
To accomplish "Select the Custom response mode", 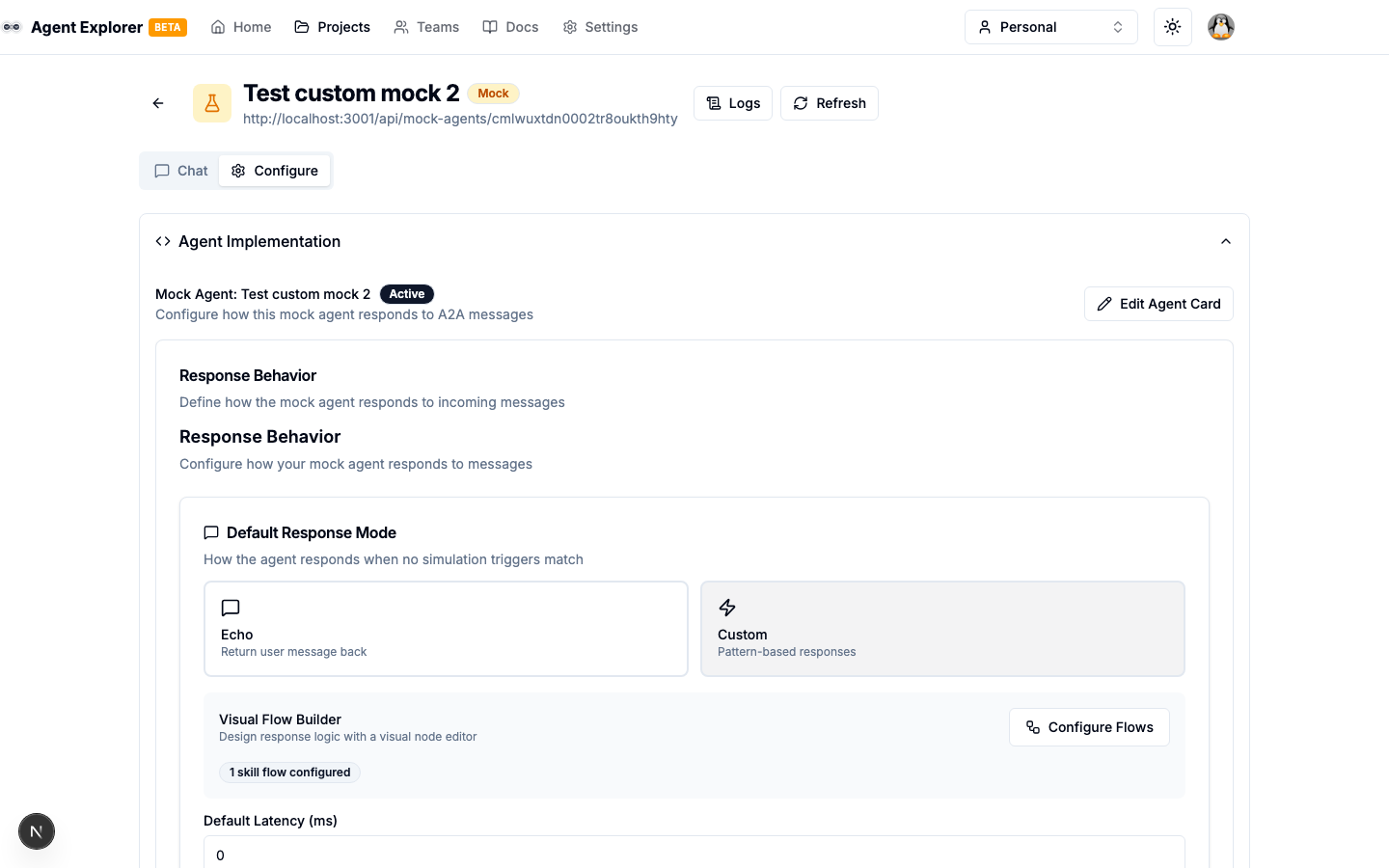I will click(x=942, y=629).
